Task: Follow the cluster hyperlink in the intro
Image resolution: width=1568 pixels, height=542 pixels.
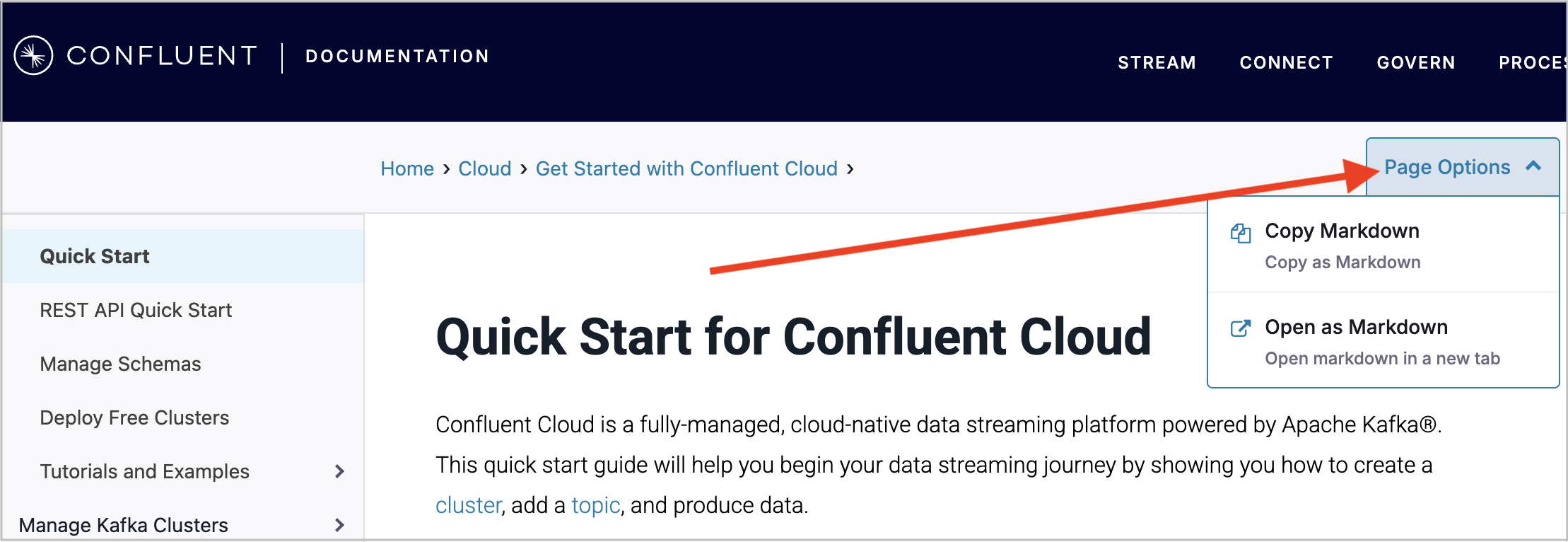Action: pyautogui.click(x=468, y=505)
